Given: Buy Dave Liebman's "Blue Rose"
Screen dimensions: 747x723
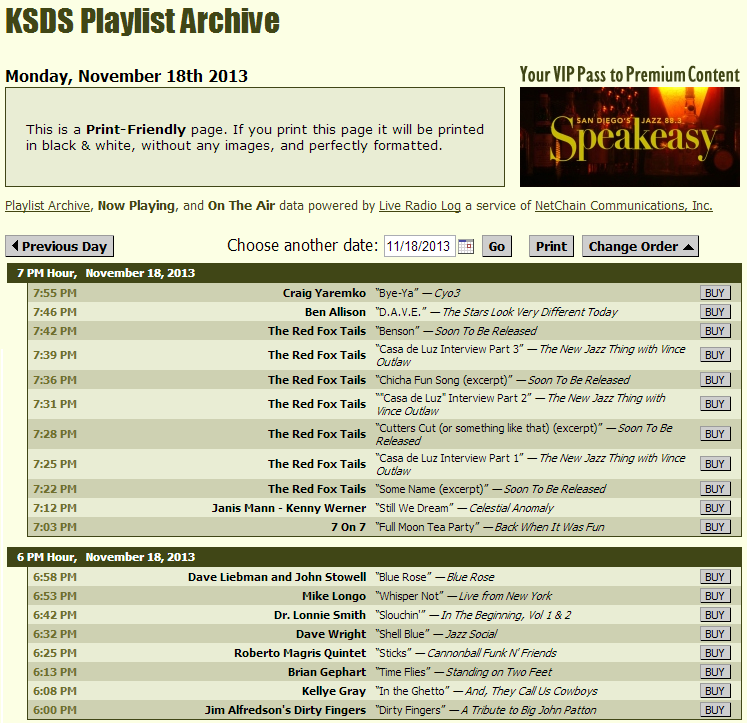Looking at the screenshot, I should (x=715, y=577).
